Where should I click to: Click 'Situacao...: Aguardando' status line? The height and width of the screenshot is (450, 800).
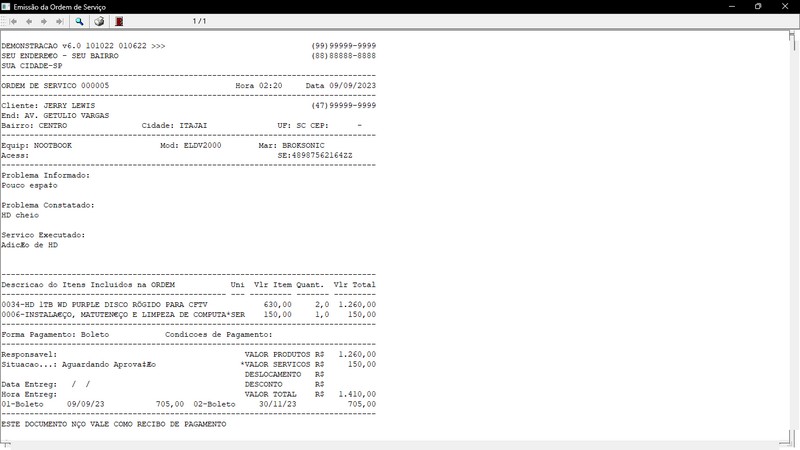click(79, 365)
